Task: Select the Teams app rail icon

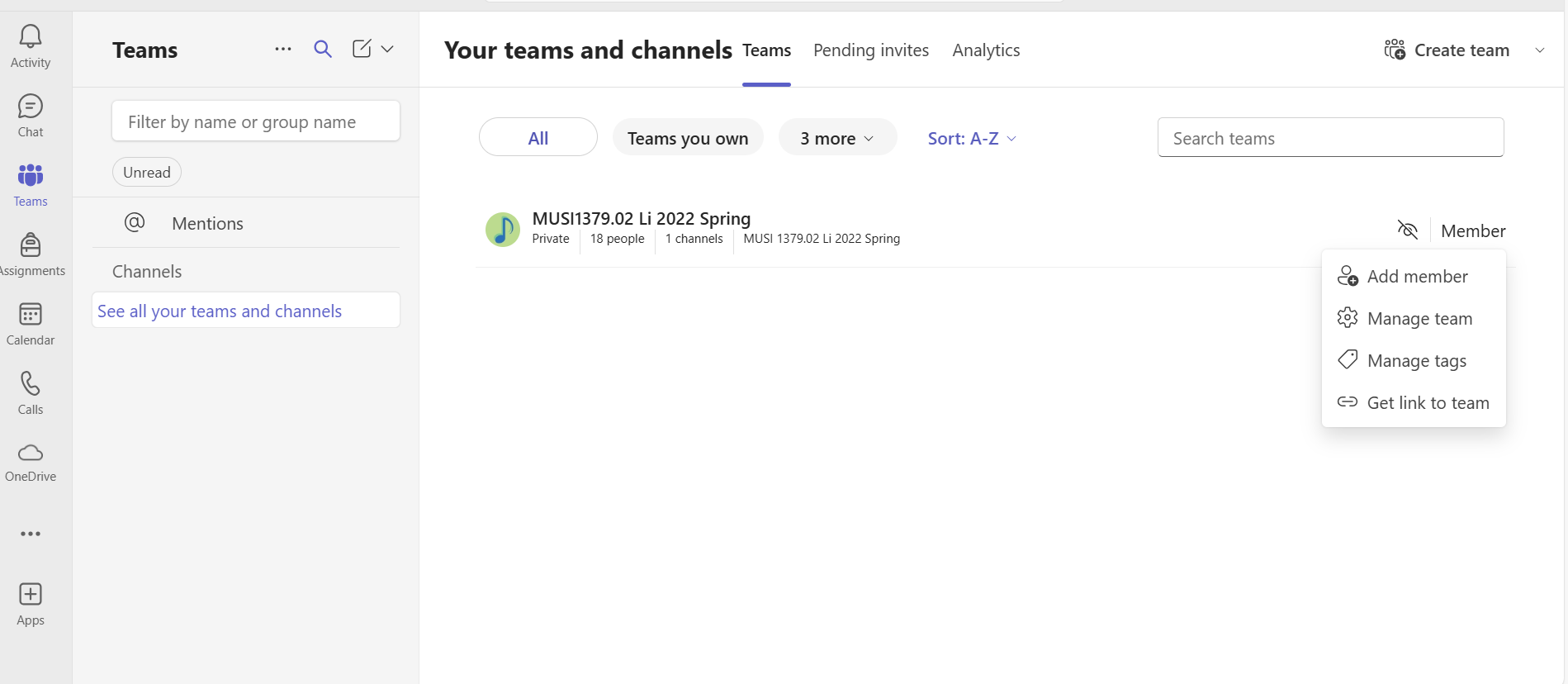Action: tap(31, 185)
